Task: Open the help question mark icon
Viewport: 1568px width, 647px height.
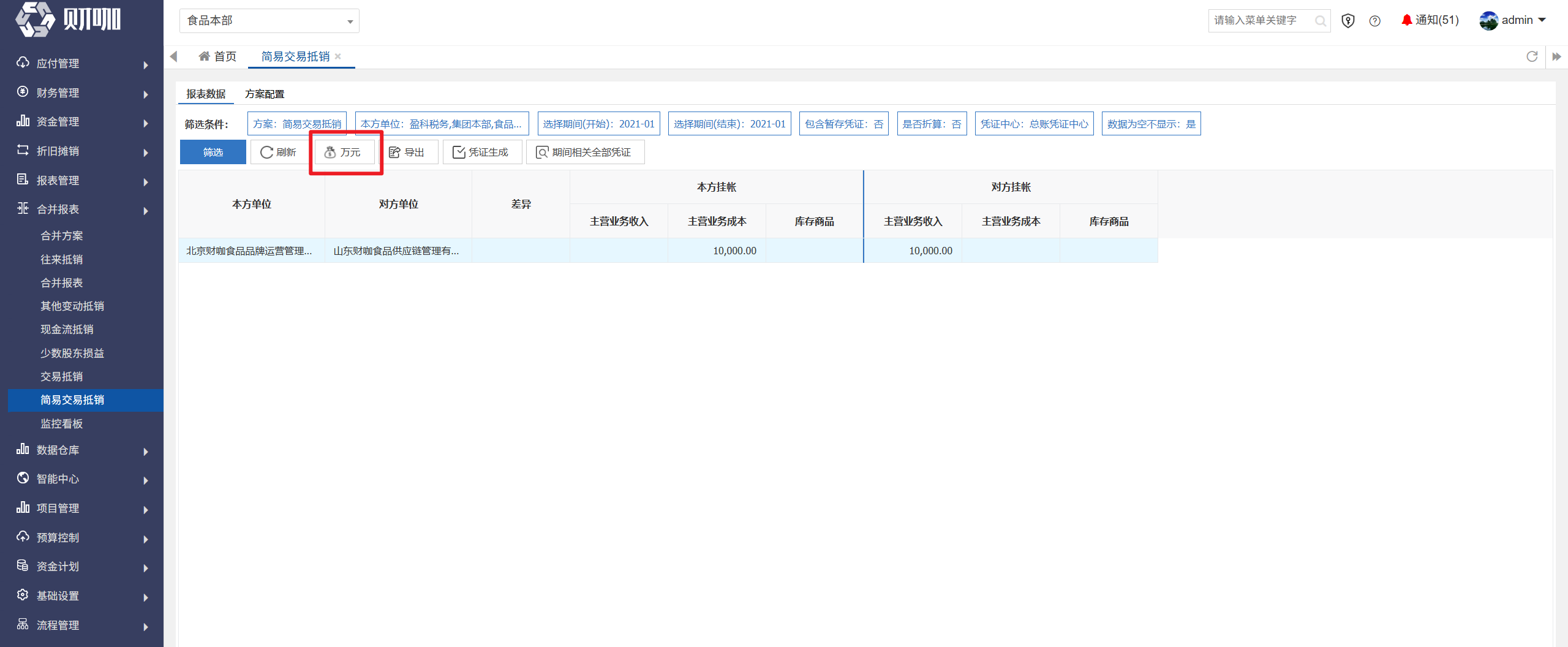Action: click(x=1375, y=21)
